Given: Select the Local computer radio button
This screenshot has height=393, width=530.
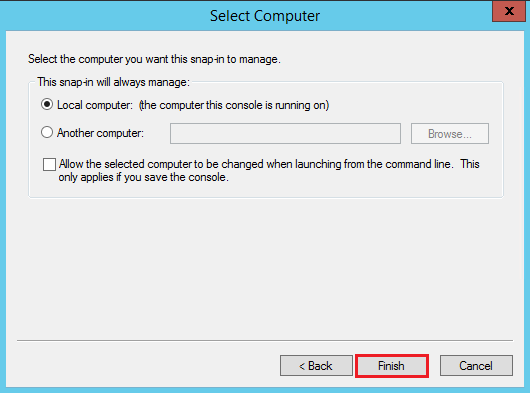Looking at the screenshot, I should click(x=47, y=104).
